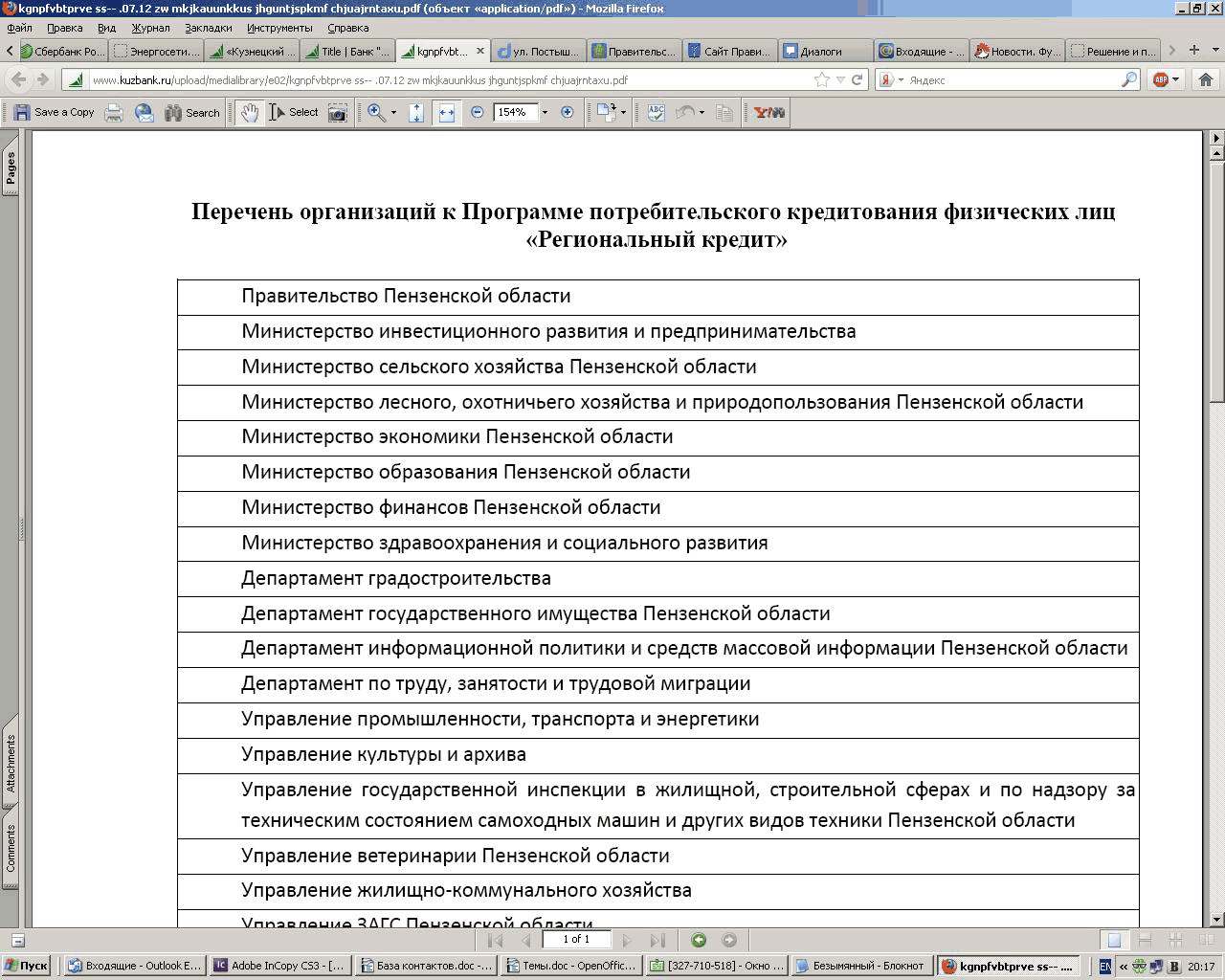Click the green previous view button
This screenshot has width=1225, height=980.
tap(699, 940)
